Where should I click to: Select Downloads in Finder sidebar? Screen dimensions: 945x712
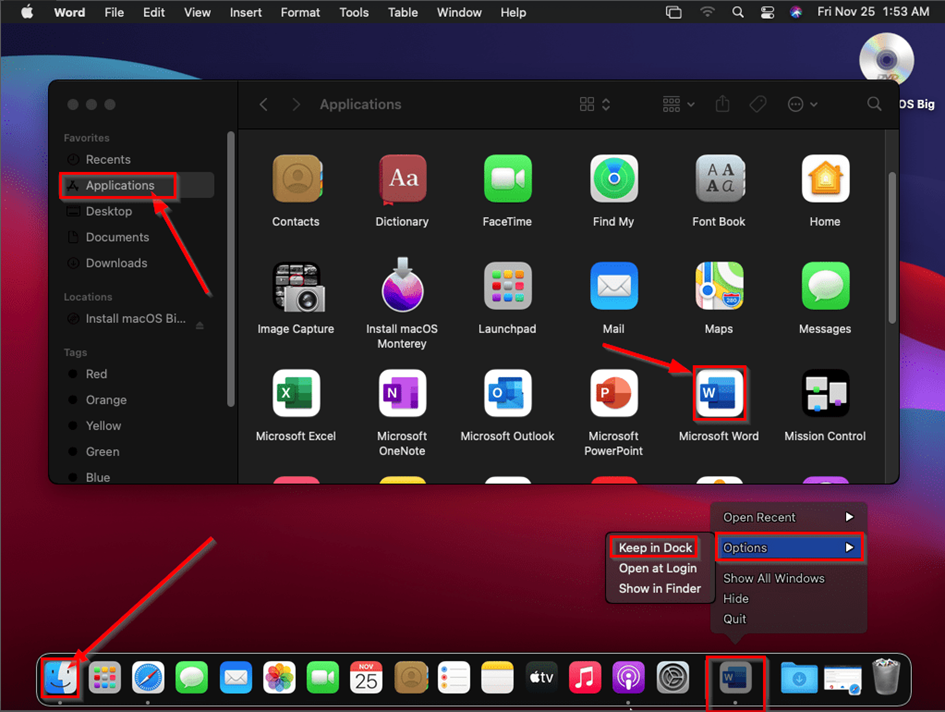(x=116, y=263)
